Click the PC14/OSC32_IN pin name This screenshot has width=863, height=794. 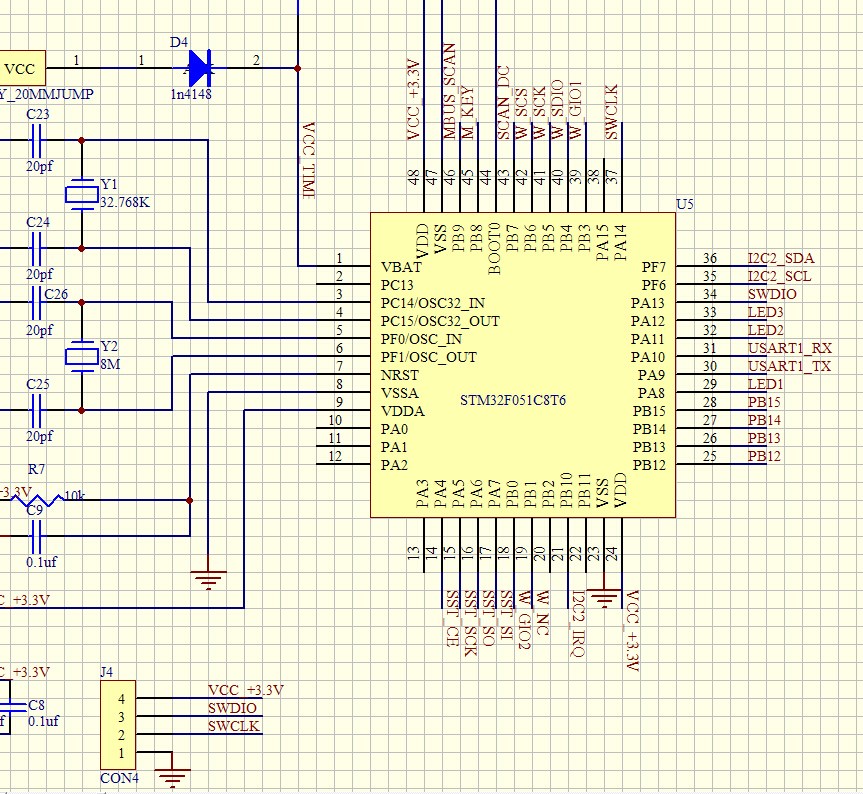(x=433, y=303)
